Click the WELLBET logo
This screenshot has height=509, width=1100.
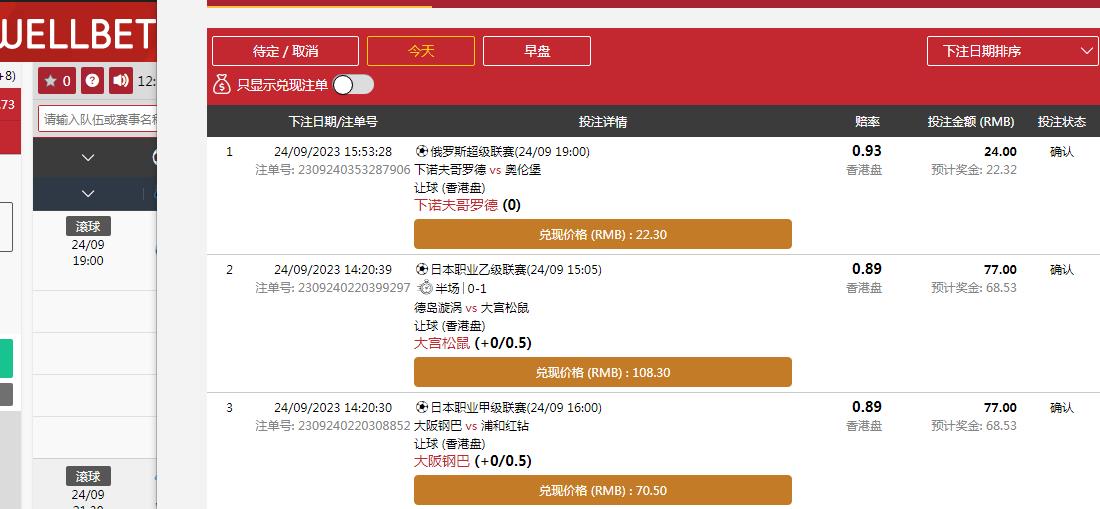click(x=78, y=32)
